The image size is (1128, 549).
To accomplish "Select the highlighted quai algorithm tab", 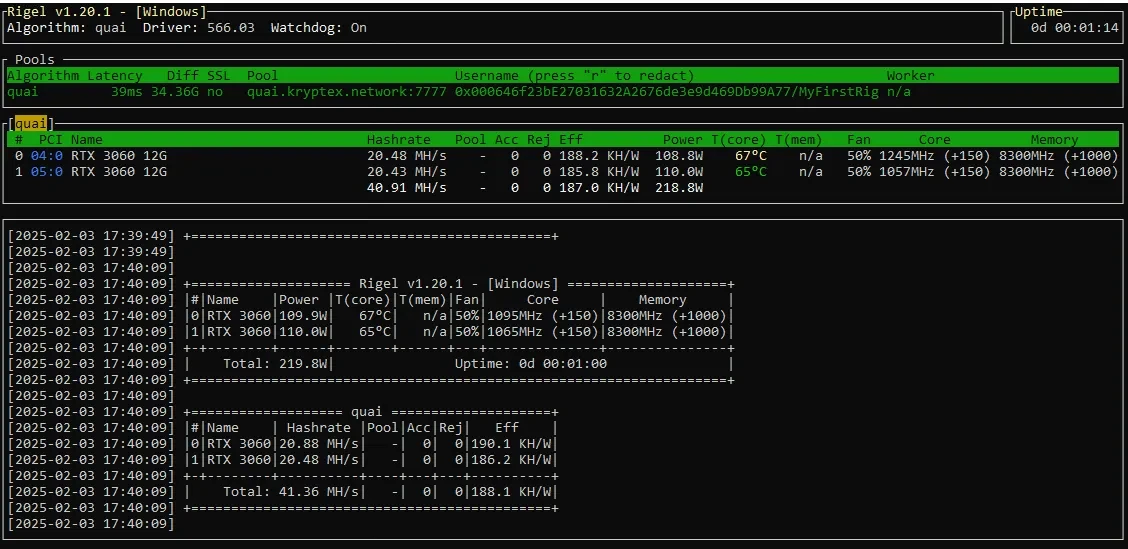I will pos(31,124).
